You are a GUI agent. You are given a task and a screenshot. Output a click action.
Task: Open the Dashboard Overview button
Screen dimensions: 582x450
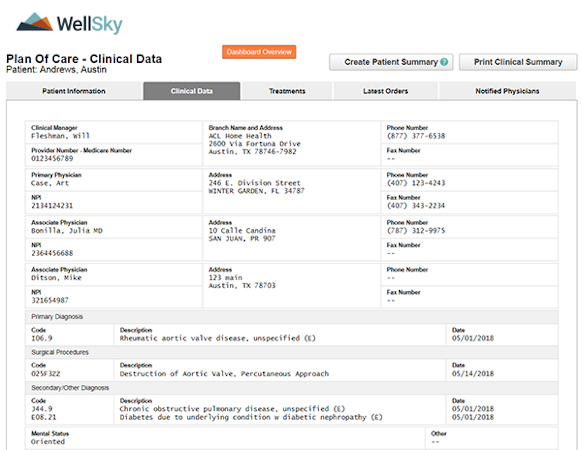point(259,52)
